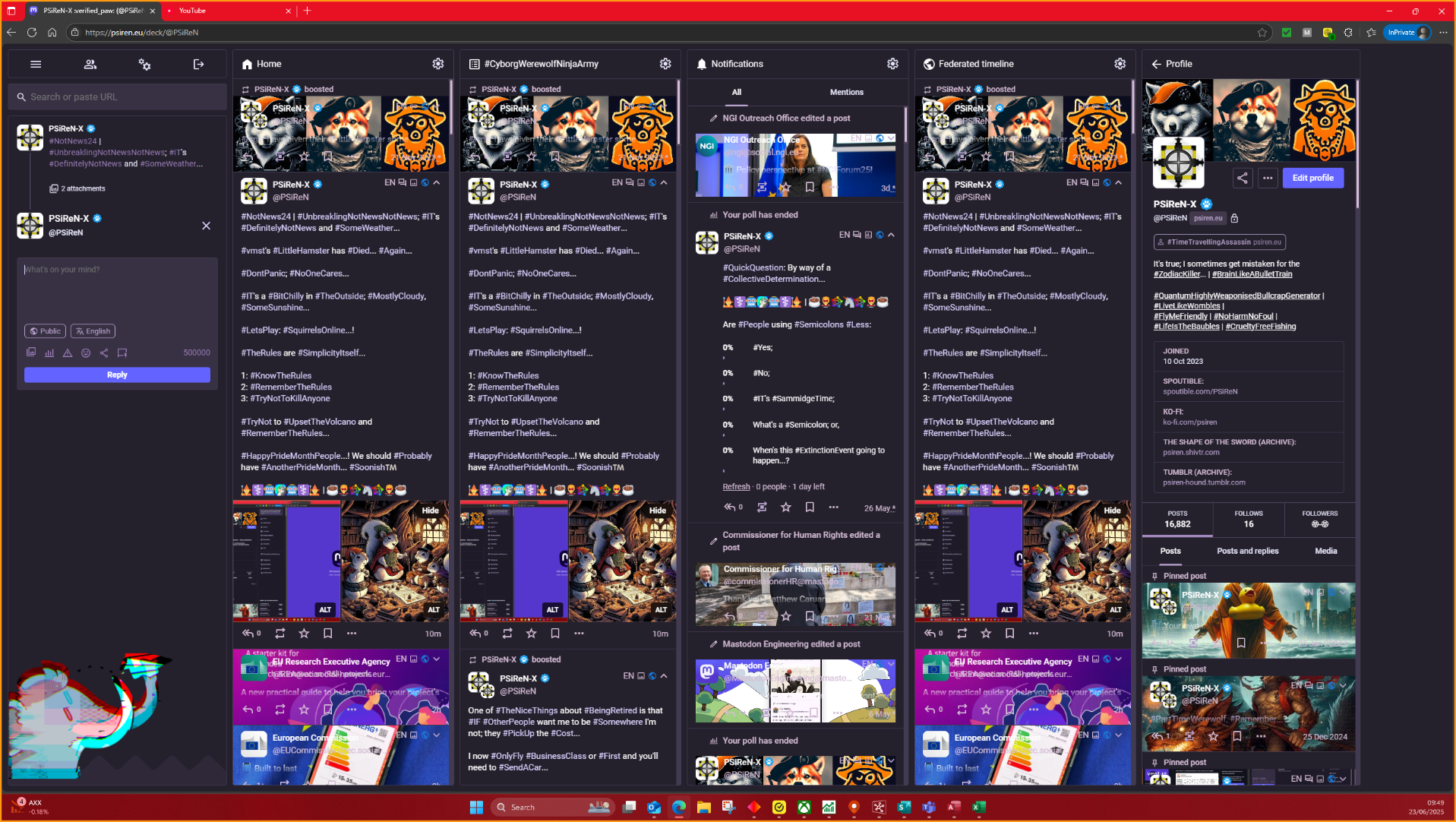Bookmark the #CyborgWerewolfNinjaArmy post from 10m ago

tap(555, 633)
